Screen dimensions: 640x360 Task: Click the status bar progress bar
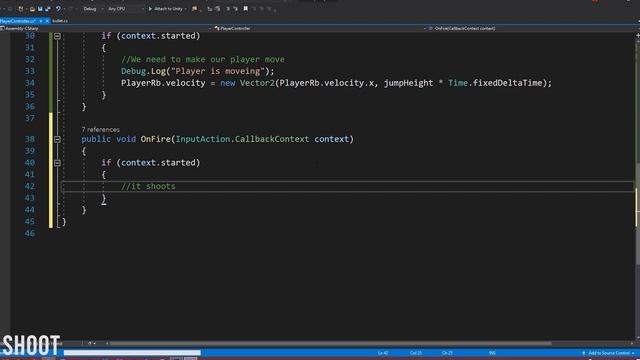[x=132, y=353]
